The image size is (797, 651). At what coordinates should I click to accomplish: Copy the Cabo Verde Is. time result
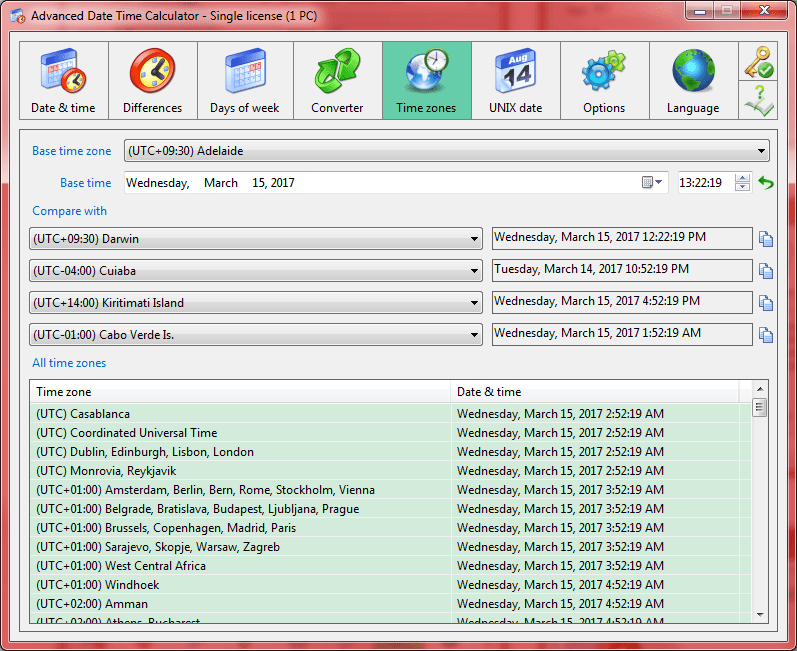765,335
